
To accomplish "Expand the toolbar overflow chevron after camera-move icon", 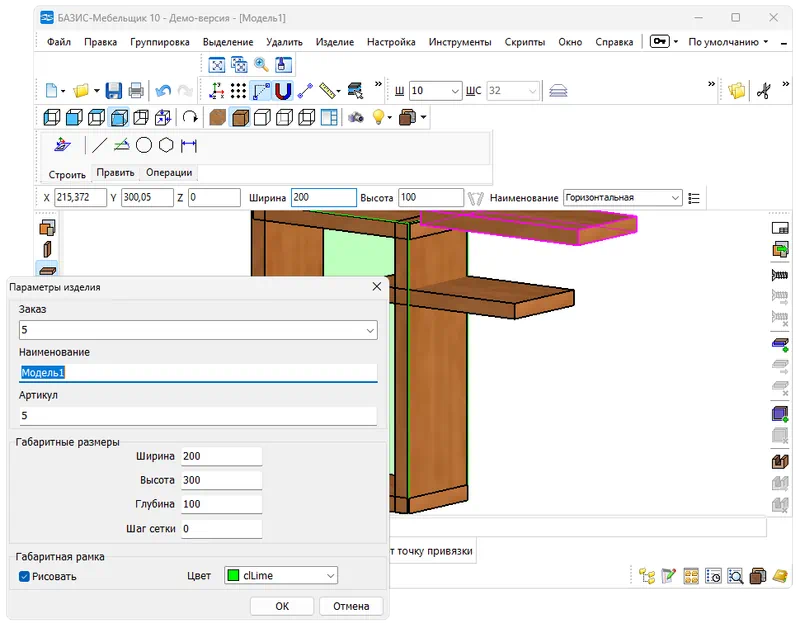I will coord(378,84).
